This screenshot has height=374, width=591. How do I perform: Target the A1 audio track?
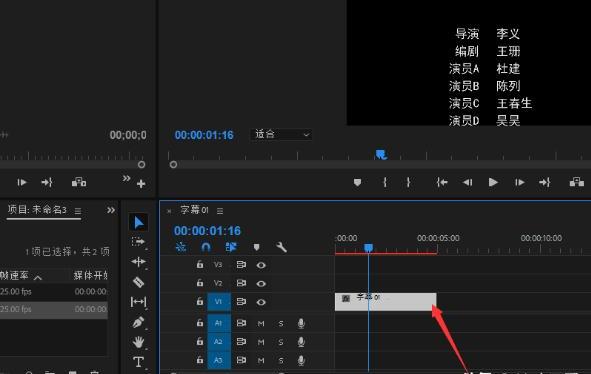click(219, 323)
